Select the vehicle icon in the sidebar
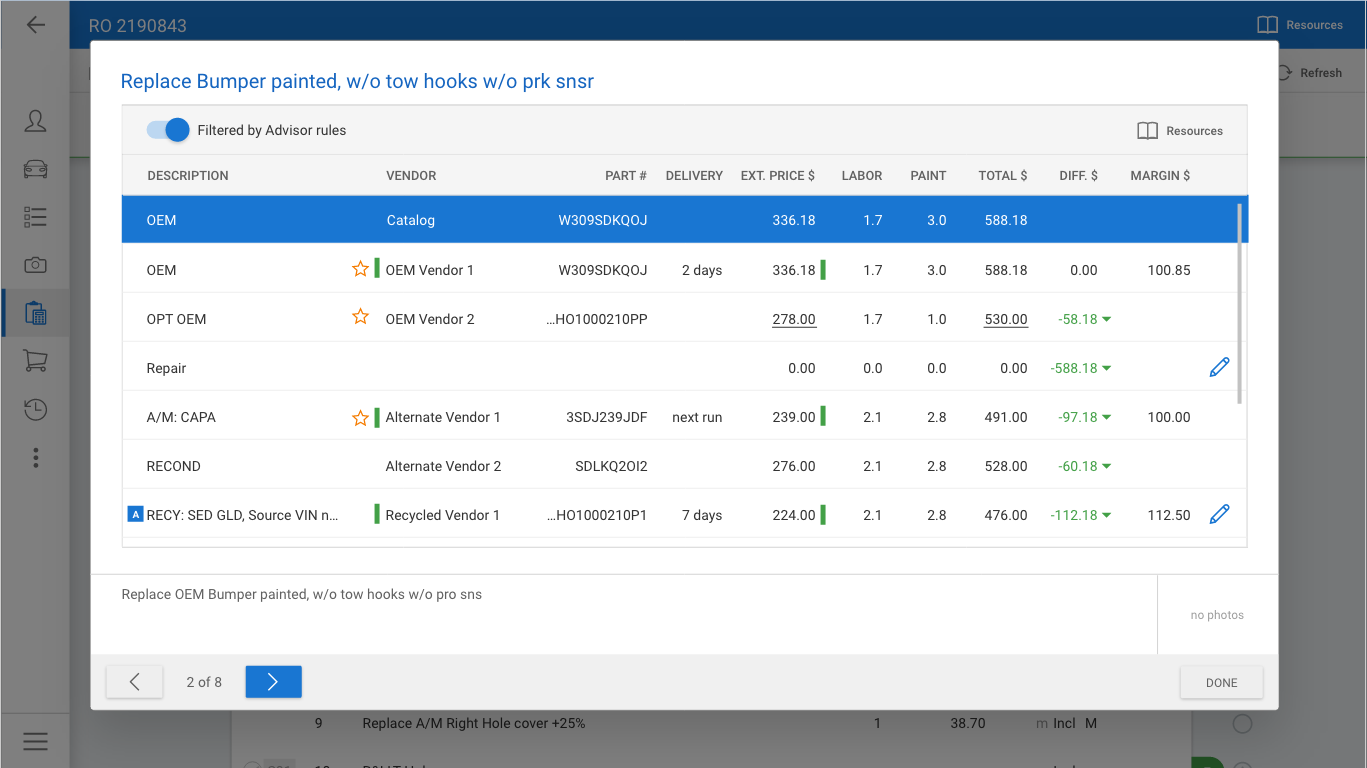The image size is (1367, 768). point(35,169)
